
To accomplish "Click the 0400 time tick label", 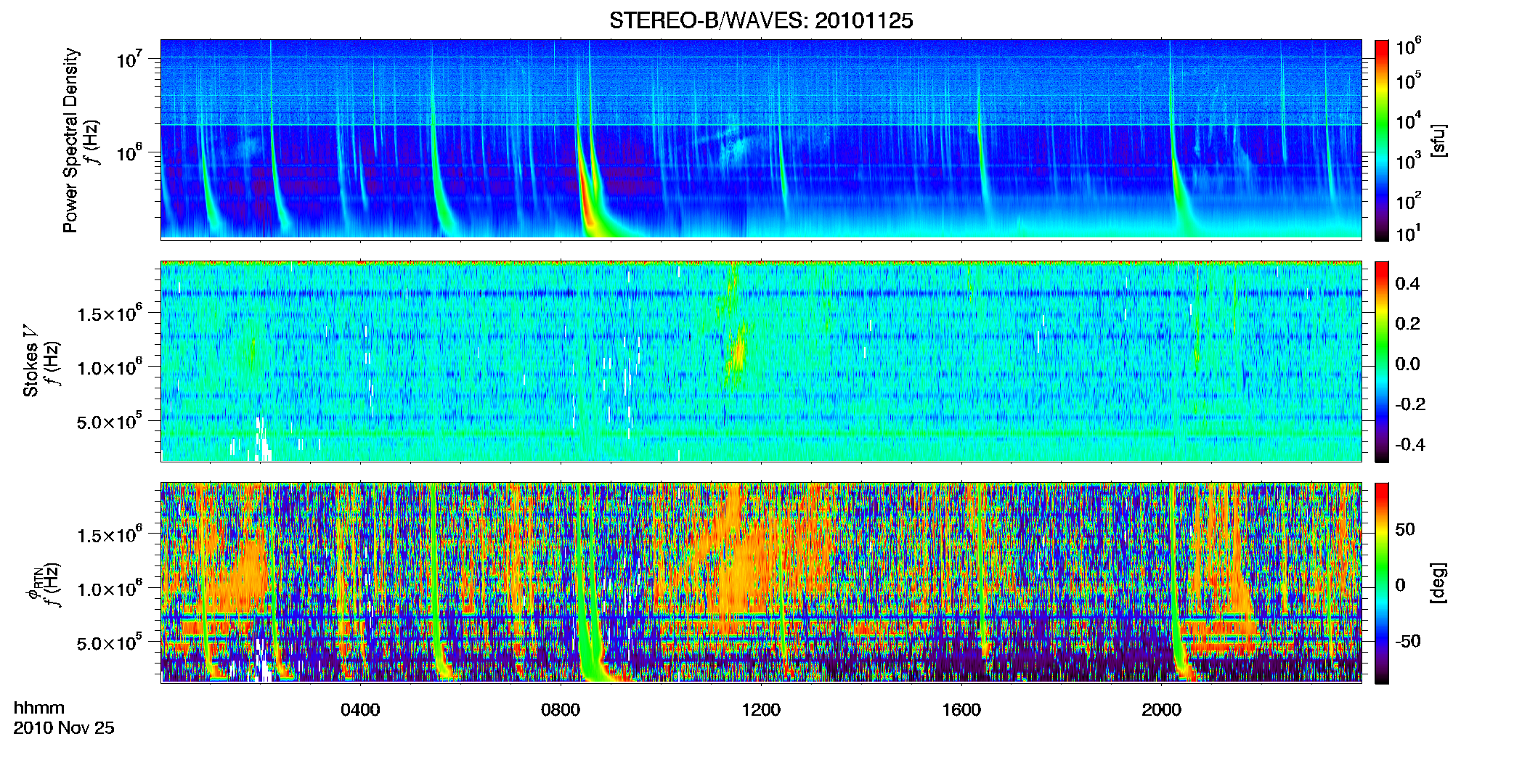I will [x=360, y=710].
